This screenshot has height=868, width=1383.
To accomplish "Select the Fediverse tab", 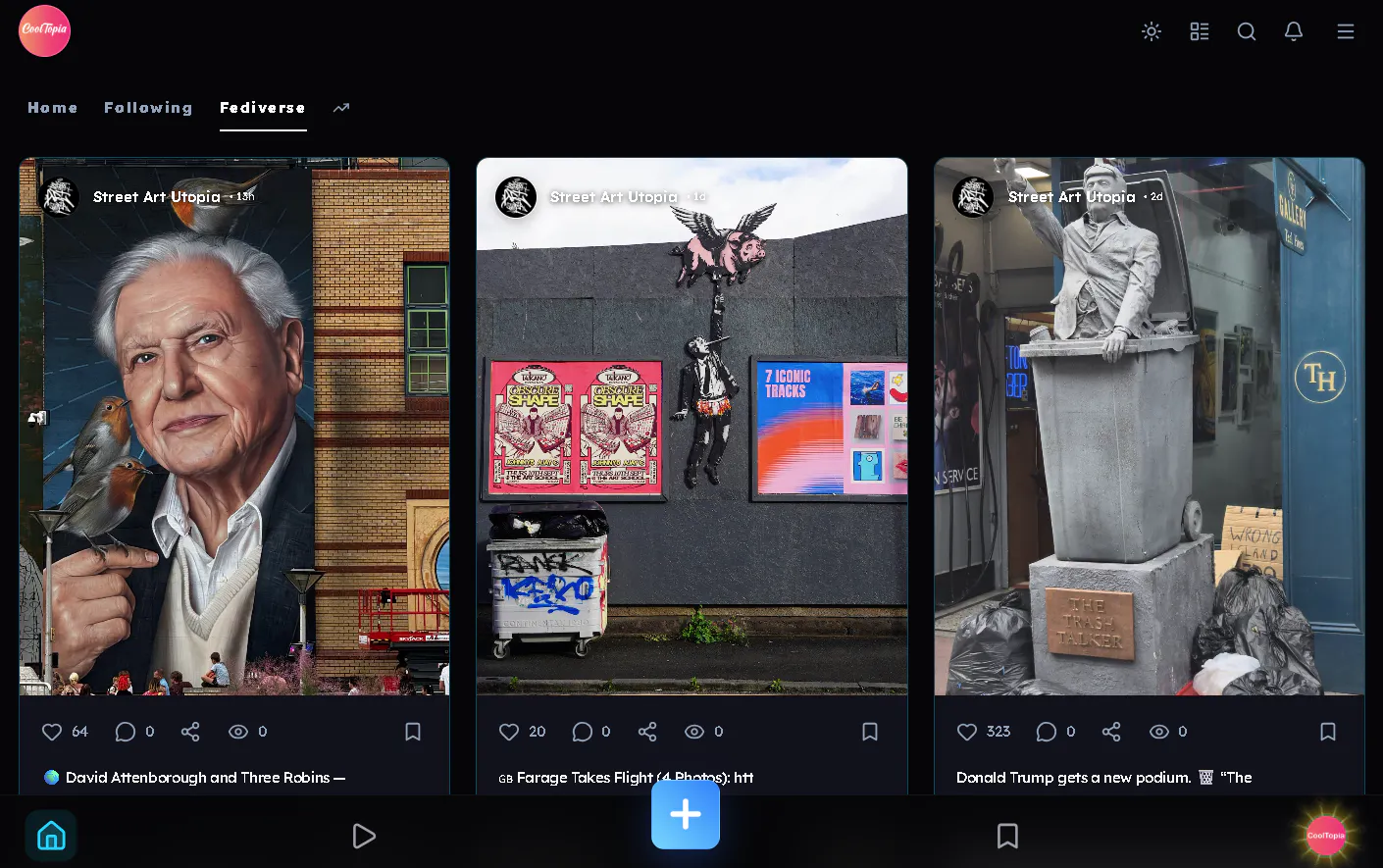I will pos(263,108).
